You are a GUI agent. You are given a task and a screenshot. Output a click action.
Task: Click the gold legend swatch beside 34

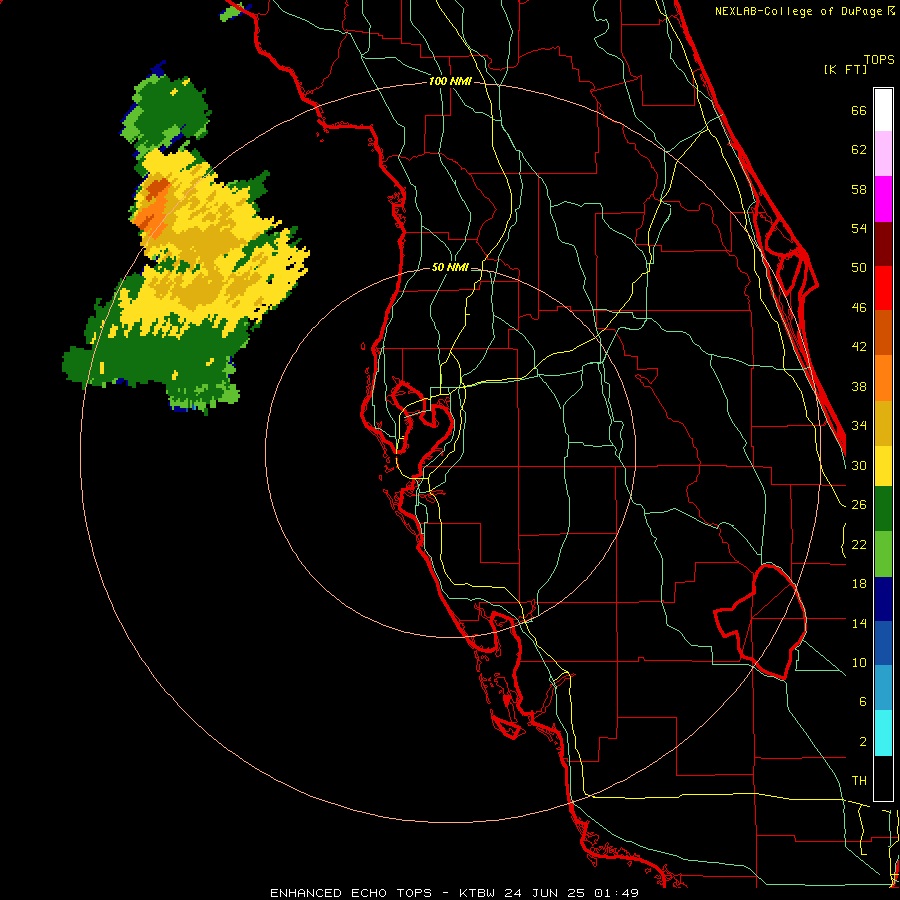tap(883, 424)
